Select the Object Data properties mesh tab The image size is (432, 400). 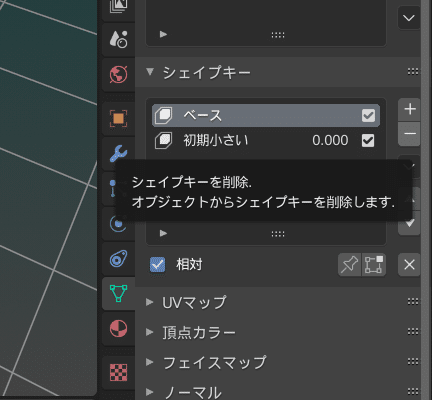118,293
